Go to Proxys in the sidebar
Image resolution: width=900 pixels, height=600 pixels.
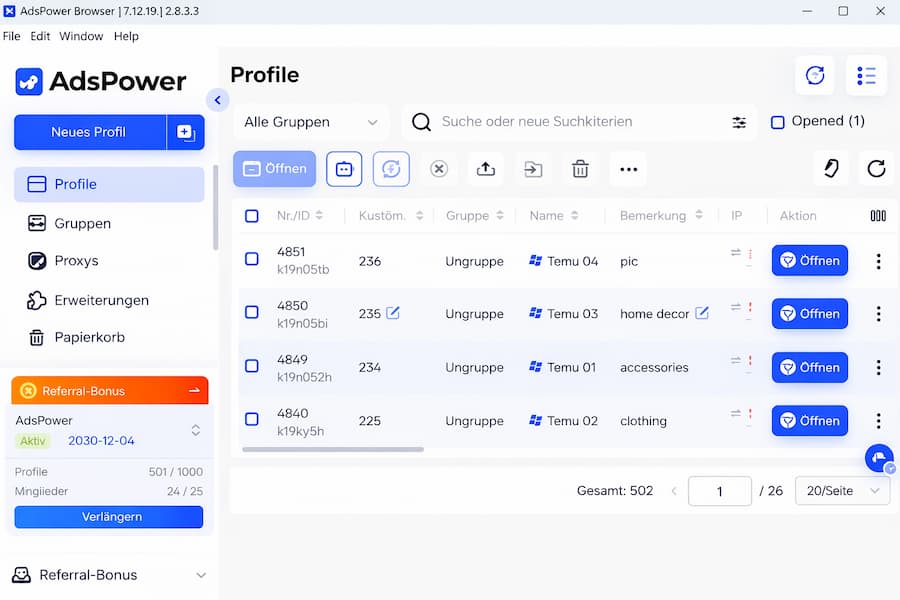pos(76,261)
